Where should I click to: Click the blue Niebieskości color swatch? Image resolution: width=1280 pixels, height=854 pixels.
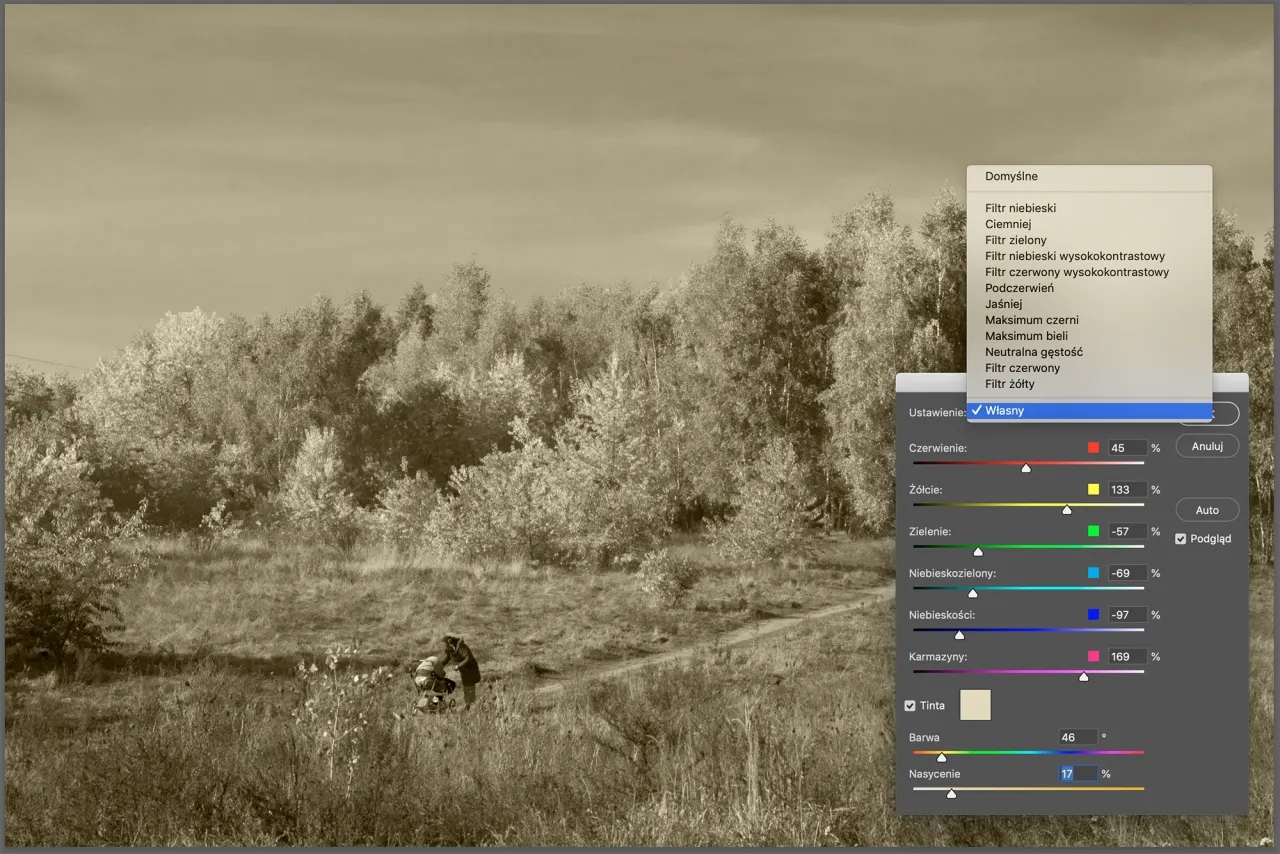point(1093,615)
